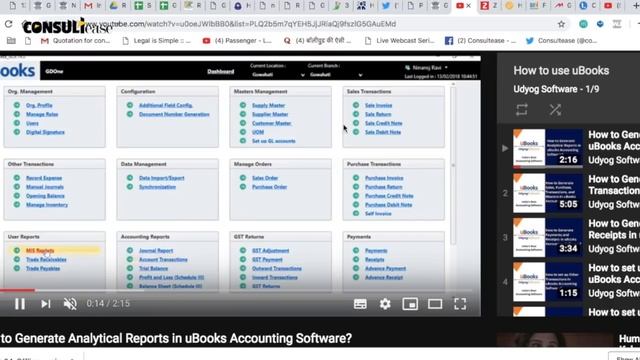Image resolution: width=640 pixels, height=360 pixels.
Task: Open Consultease Twitter bookmark
Action: (x=561, y=41)
